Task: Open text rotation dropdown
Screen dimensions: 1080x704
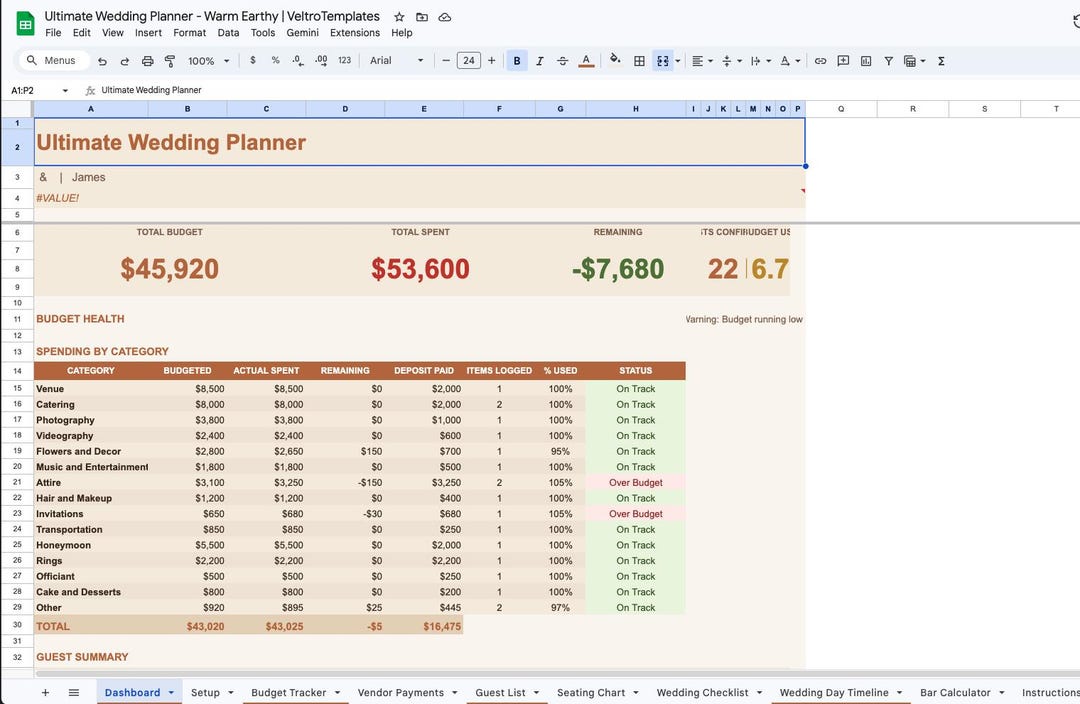Action: point(789,61)
